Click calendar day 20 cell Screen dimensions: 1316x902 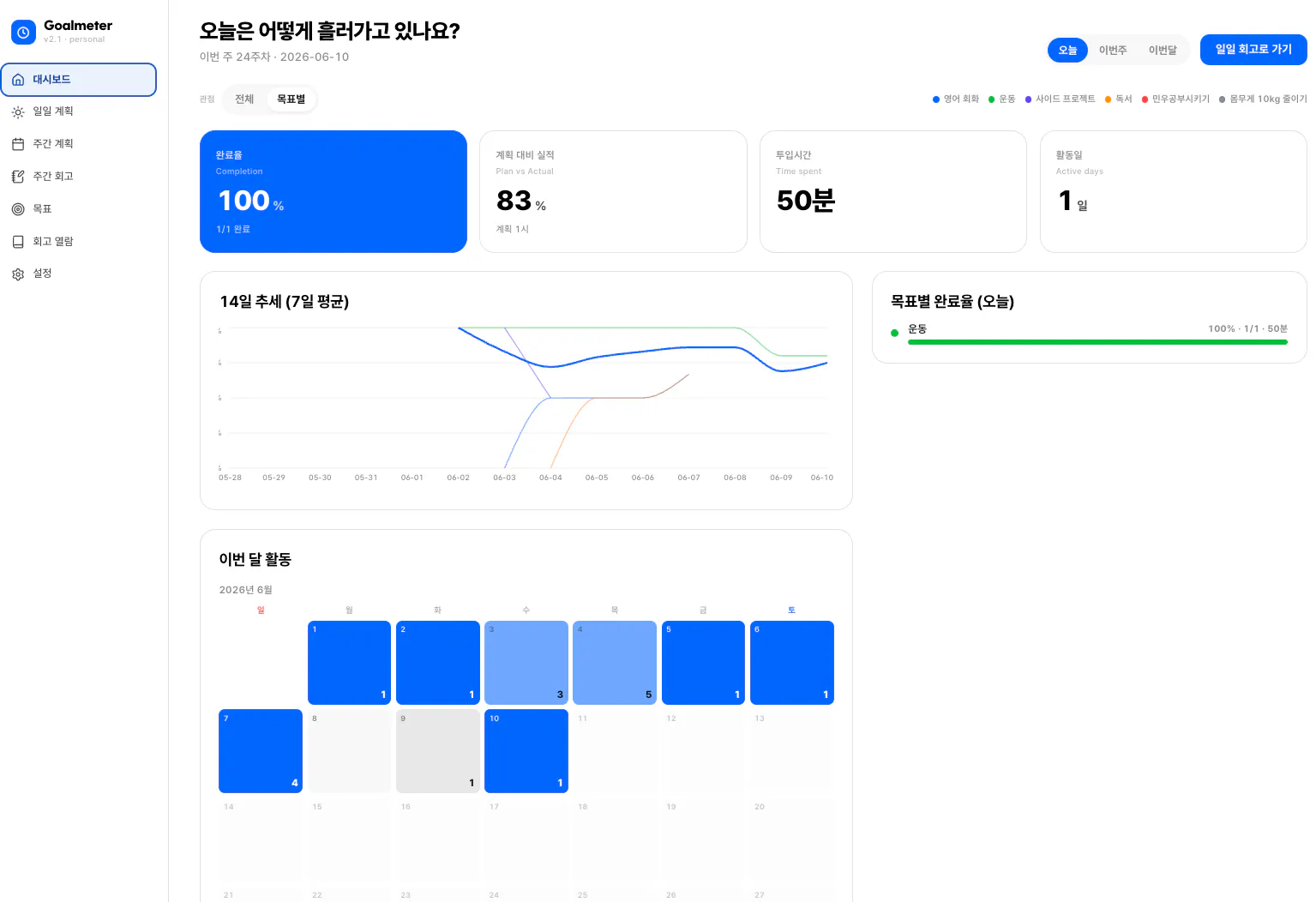[x=792, y=839]
